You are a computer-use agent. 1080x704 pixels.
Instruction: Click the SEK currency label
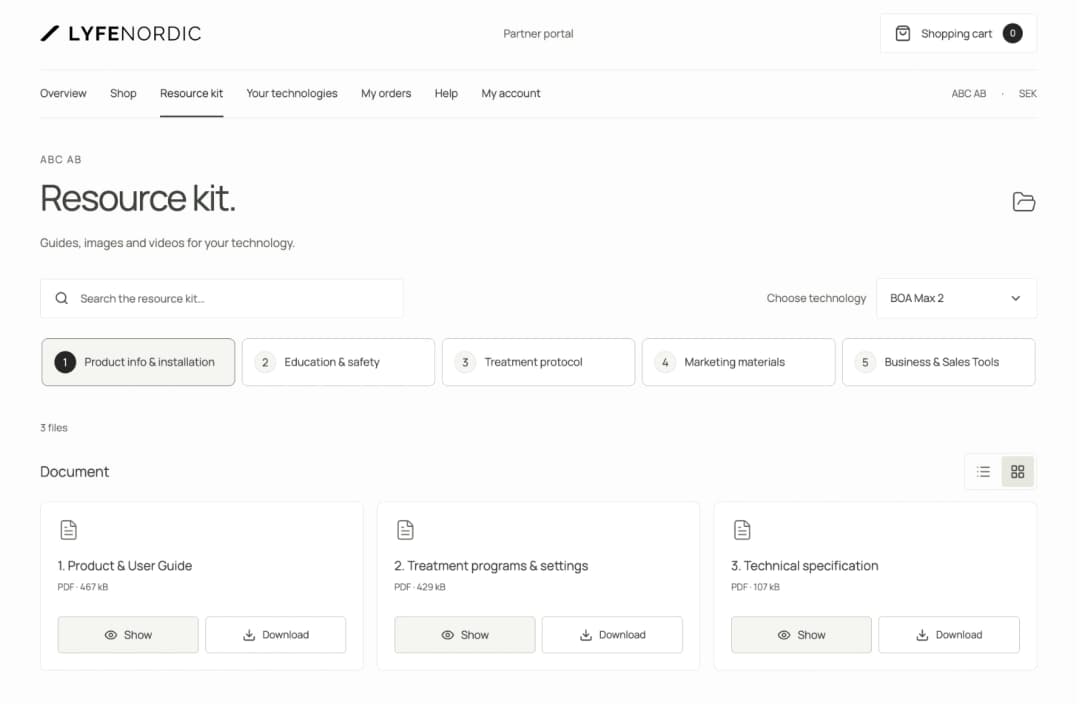1027,93
